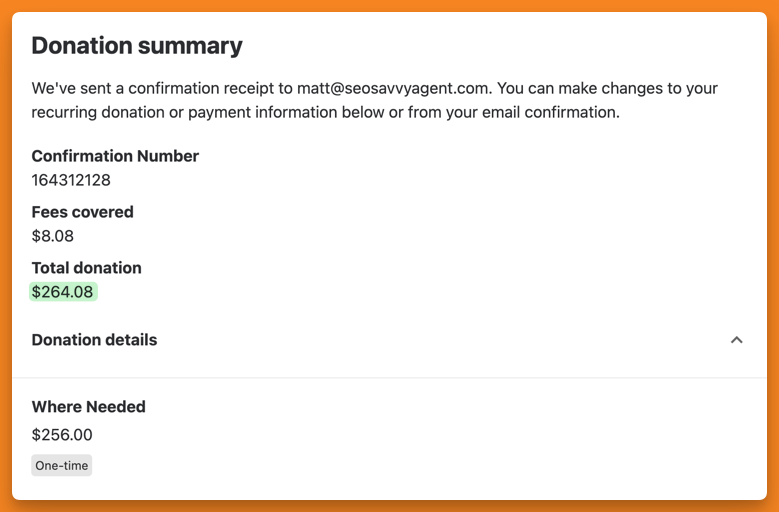Click the Confirmation Number label
This screenshot has height=512, width=779.
pyautogui.click(x=115, y=156)
